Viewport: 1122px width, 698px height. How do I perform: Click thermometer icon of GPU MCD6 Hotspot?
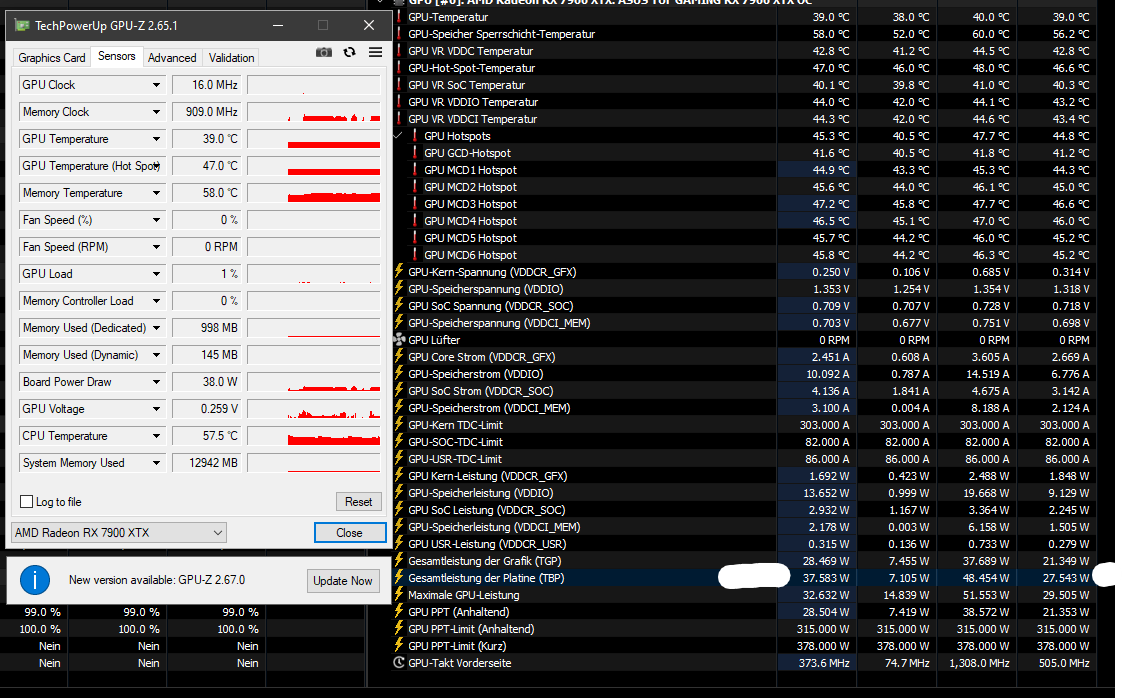pos(415,255)
